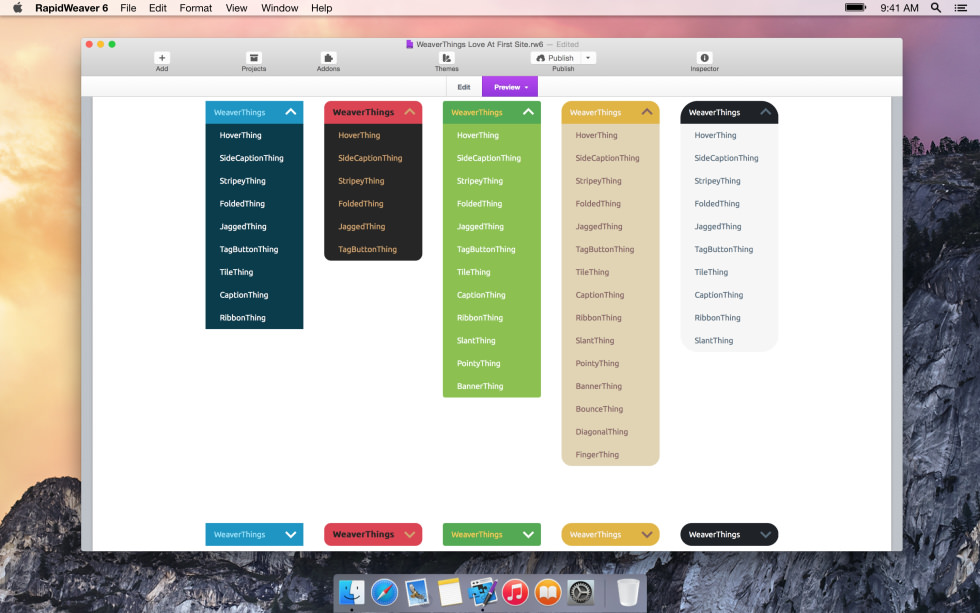Switch to the Edit tab
The height and width of the screenshot is (613, 980).
(x=464, y=87)
